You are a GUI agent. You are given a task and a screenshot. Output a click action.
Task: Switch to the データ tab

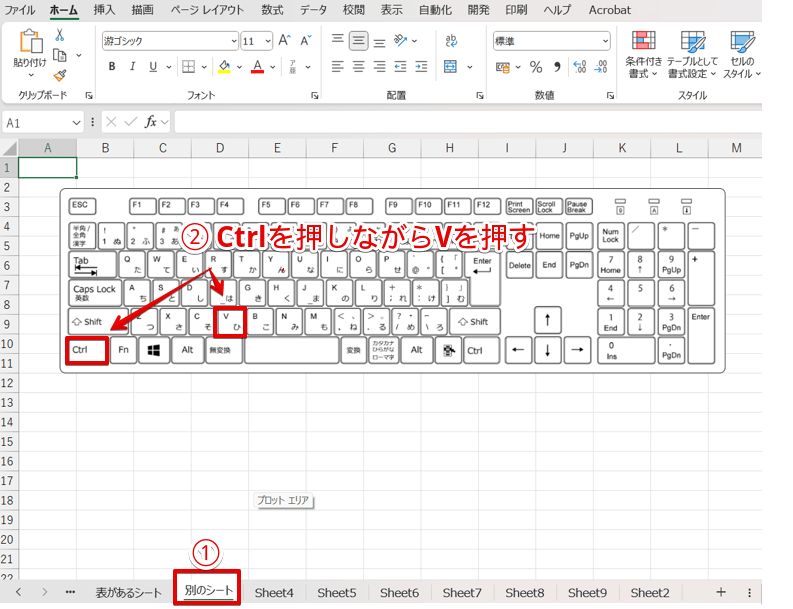(x=313, y=10)
